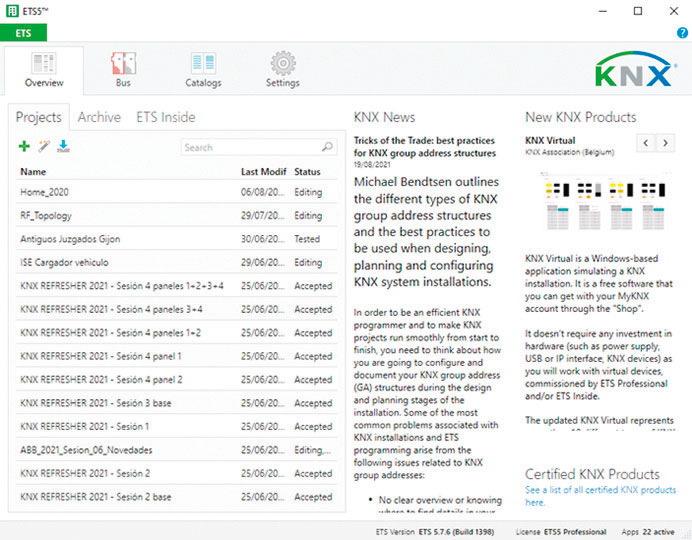Click the KNX Virtual product thumbnail
This screenshot has height=540, width=692.
tap(604, 202)
